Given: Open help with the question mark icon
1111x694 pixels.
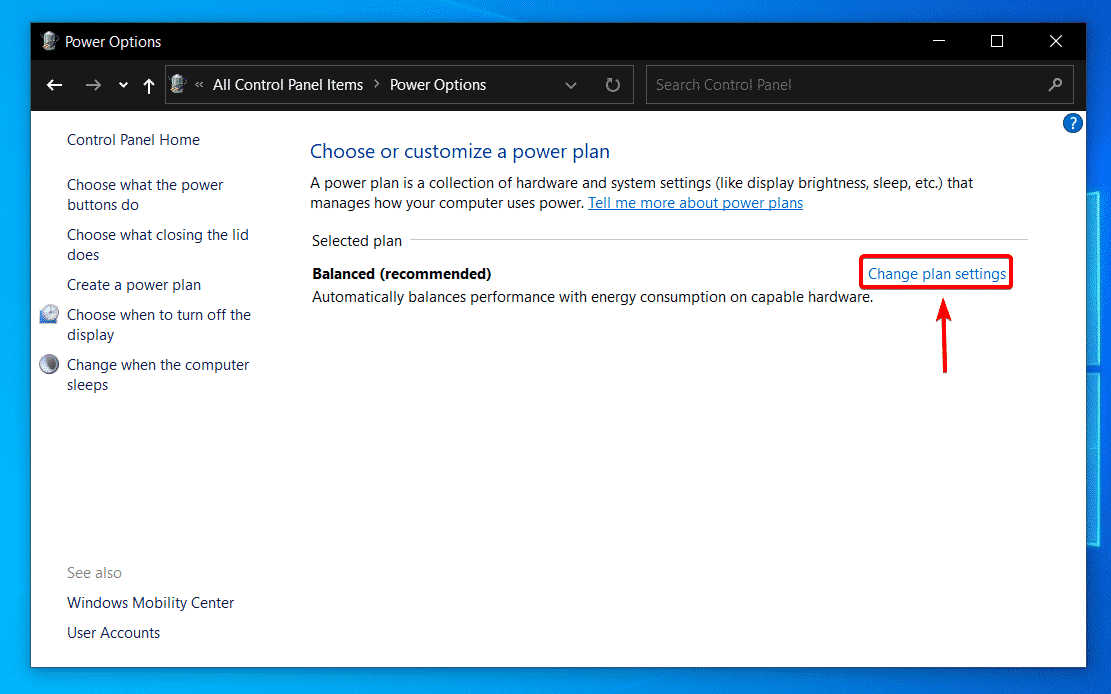Looking at the screenshot, I should pyautogui.click(x=1072, y=123).
